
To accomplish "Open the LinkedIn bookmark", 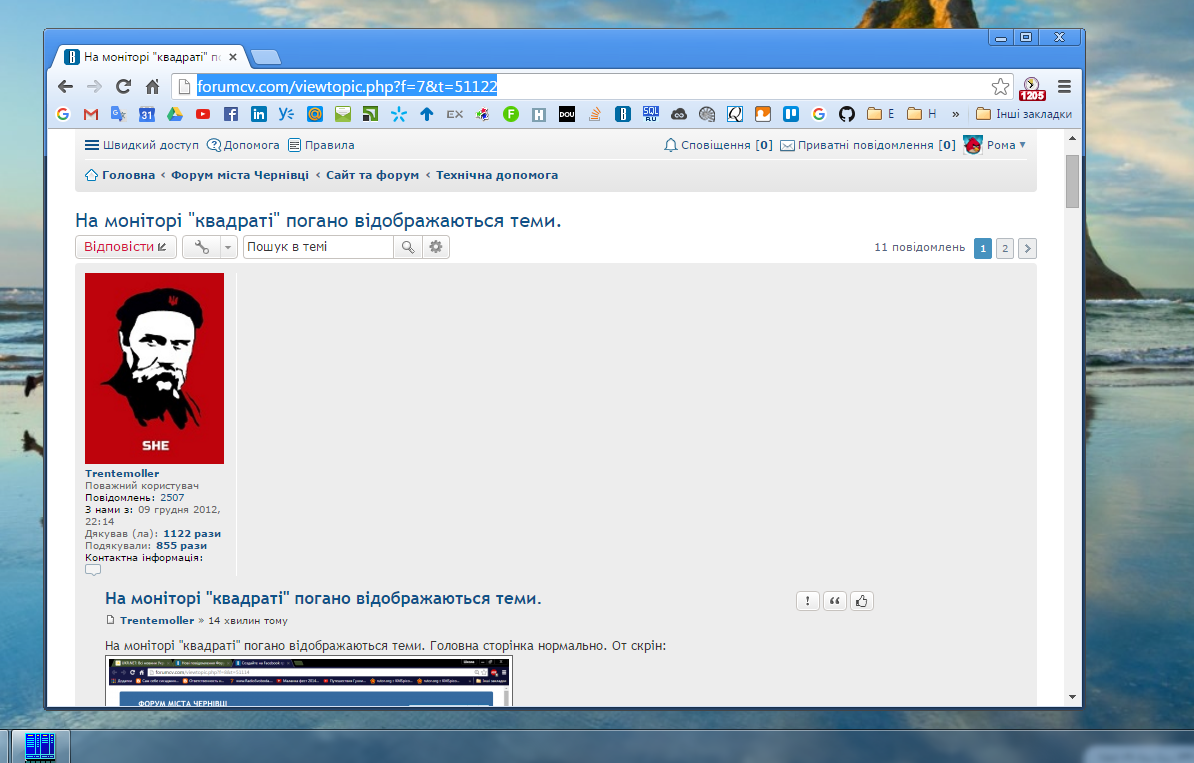I will click(x=259, y=114).
